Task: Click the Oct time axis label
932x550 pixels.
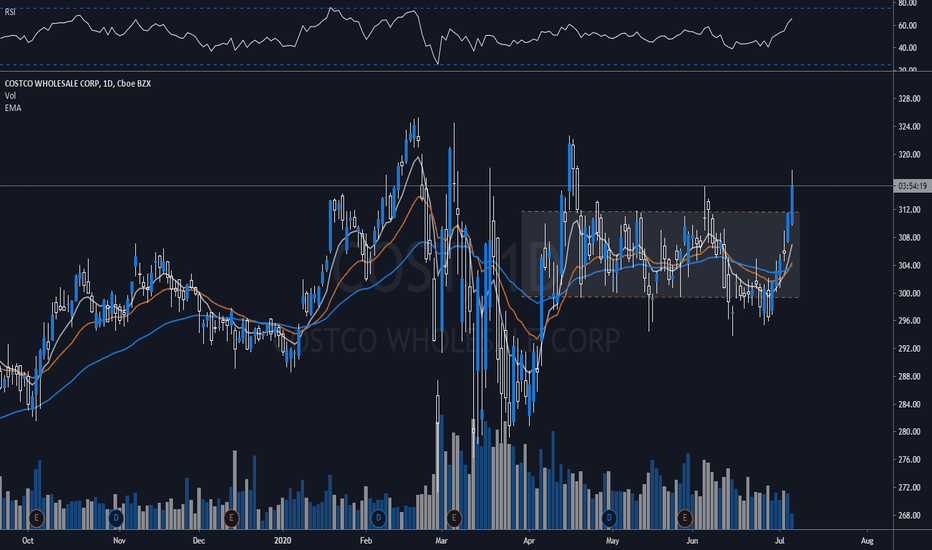Action: (27, 541)
